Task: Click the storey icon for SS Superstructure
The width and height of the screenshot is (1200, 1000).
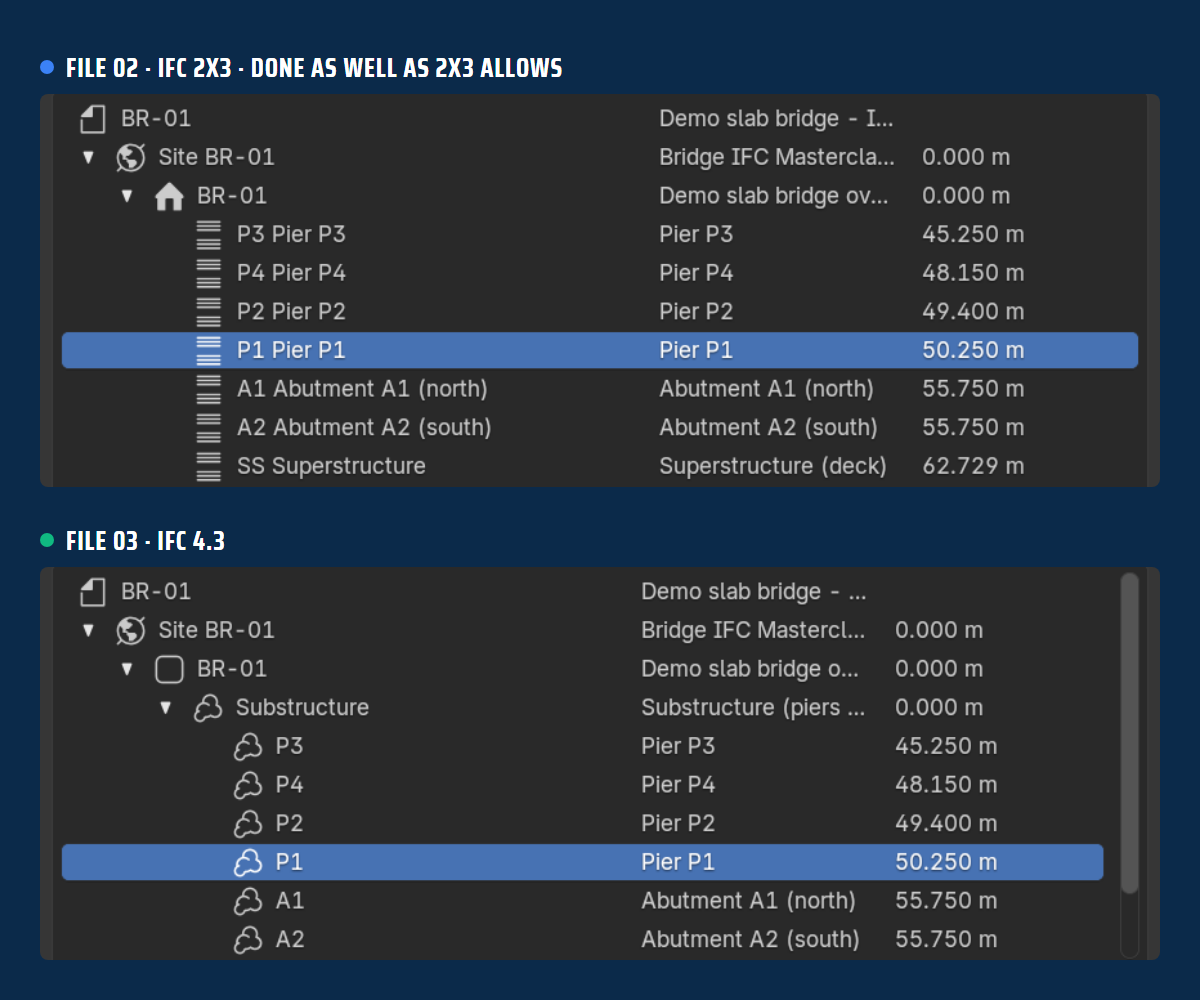Action: click(208, 467)
